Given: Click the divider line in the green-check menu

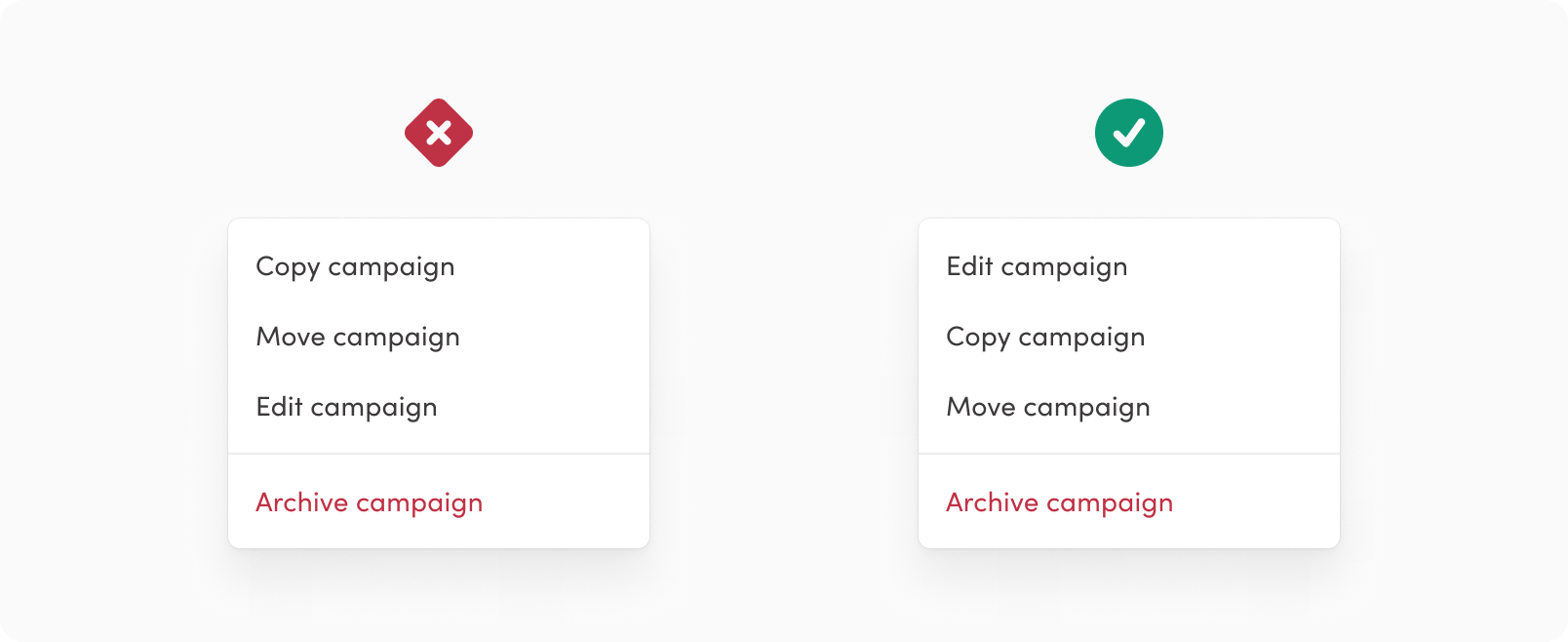Looking at the screenshot, I should pyautogui.click(x=1129, y=454).
